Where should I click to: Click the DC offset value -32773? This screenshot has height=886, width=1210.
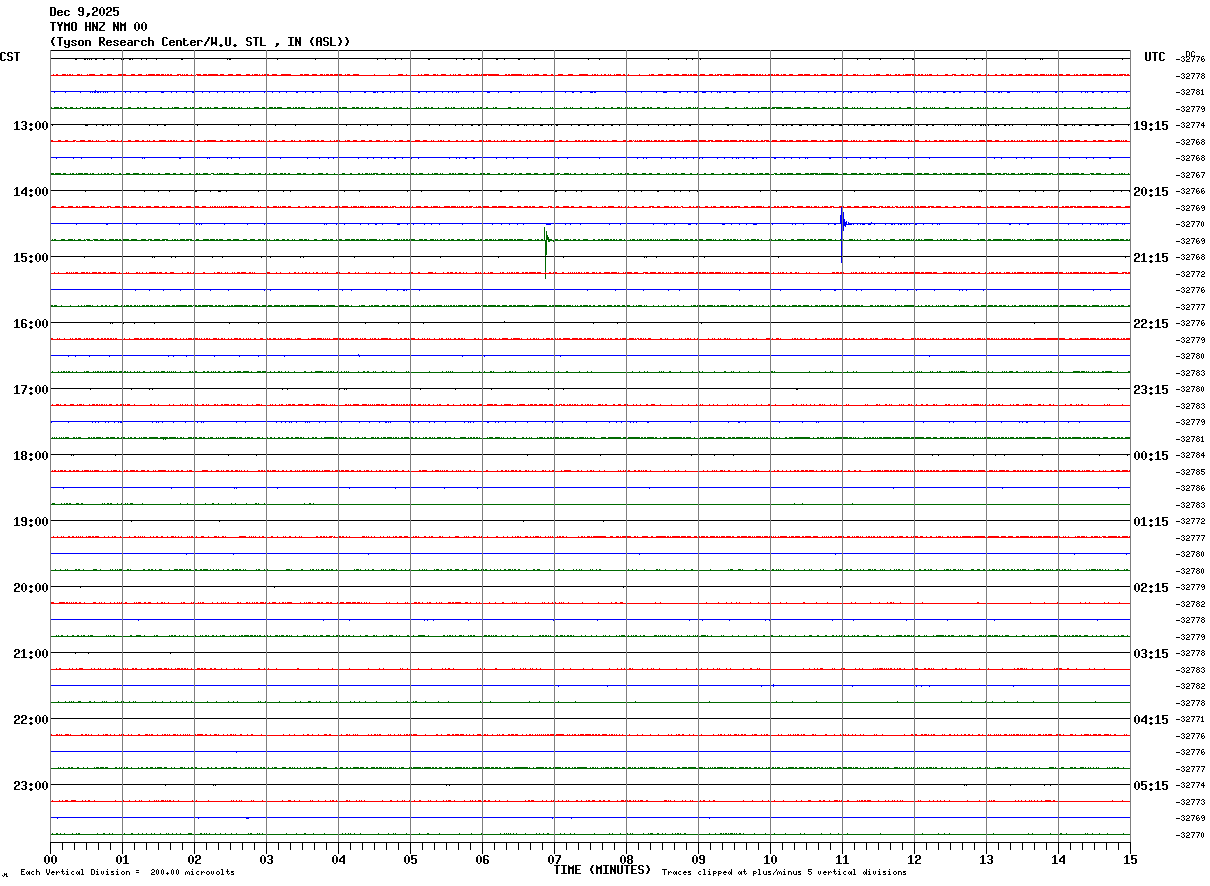(1192, 802)
